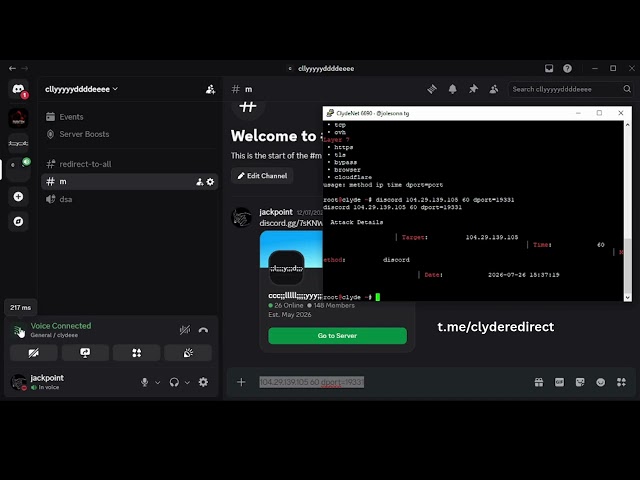Turn on camera button

pyautogui.click(x=33, y=353)
